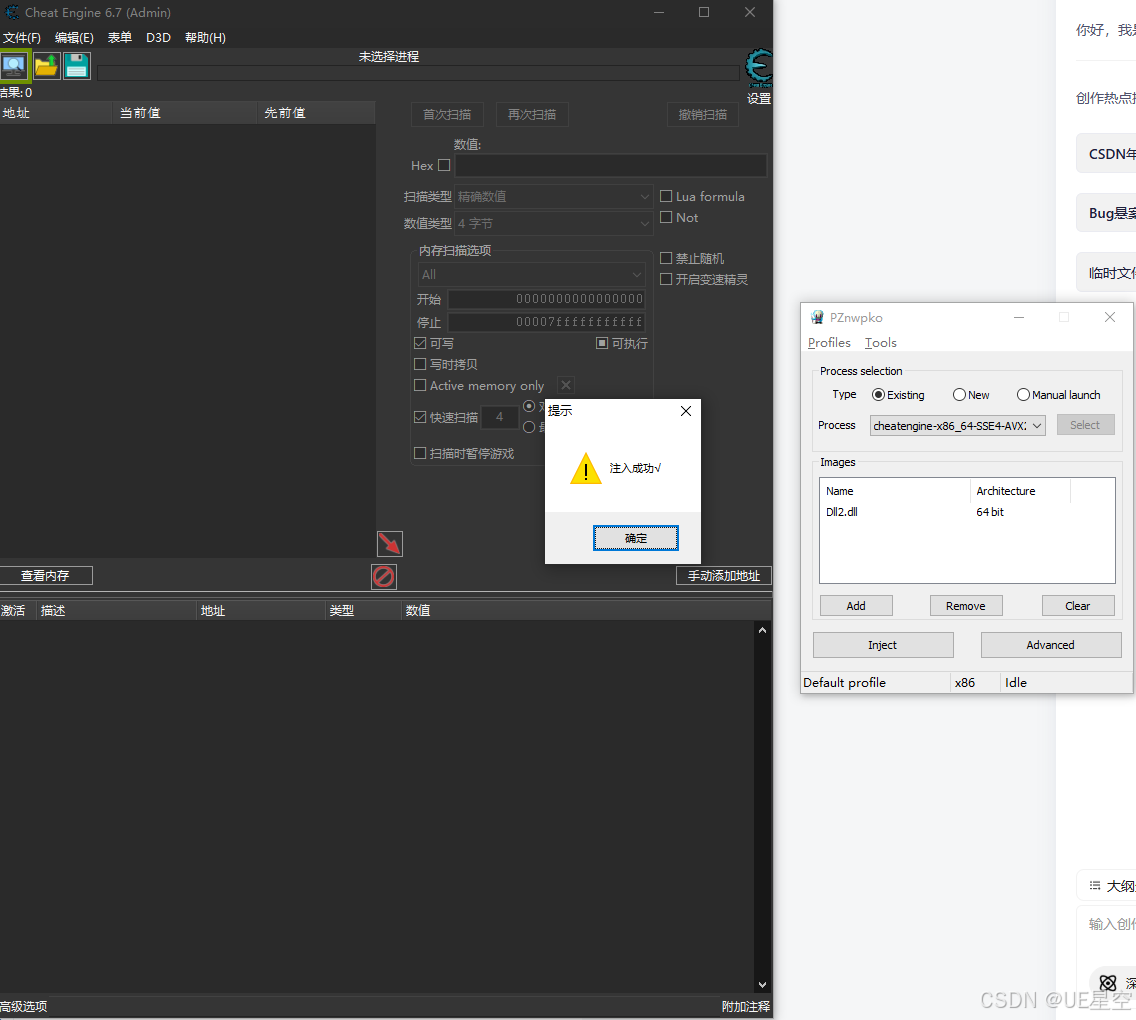This screenshot has height=1020, width=1136.
Task: Open Tools menu in PZnwpko
Action: point(880,343)
